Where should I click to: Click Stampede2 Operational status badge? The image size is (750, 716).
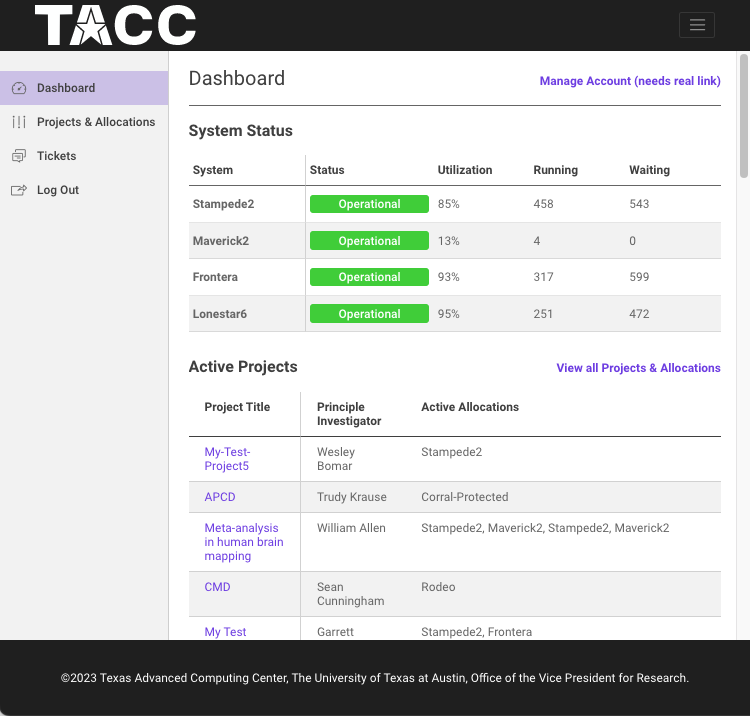(369, 204)
